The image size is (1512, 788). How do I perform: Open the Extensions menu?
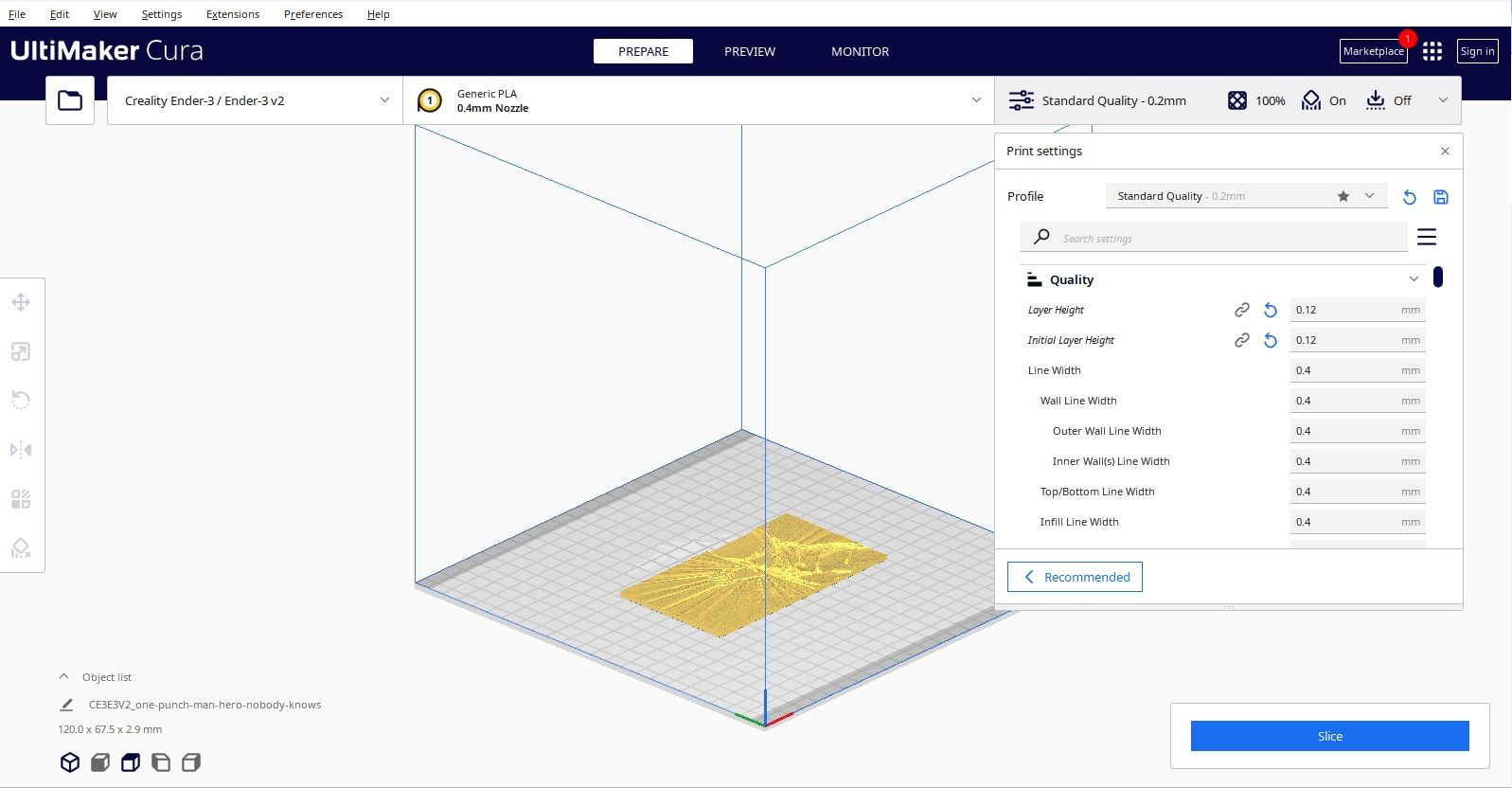click(233, 14)
